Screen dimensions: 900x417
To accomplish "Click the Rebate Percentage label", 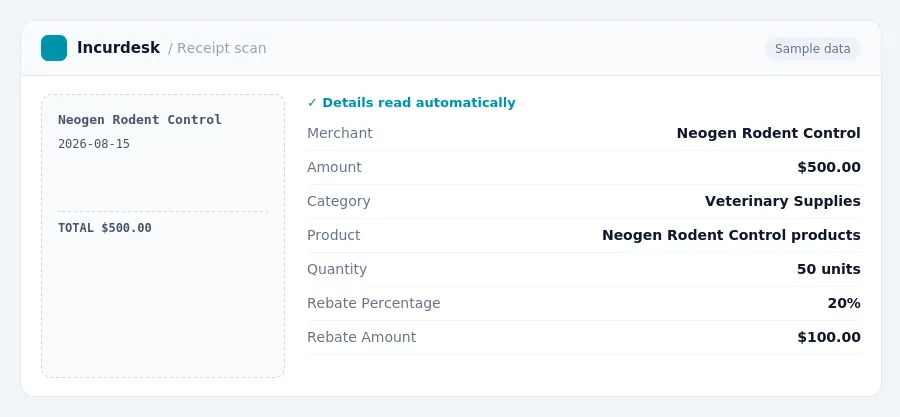I will [x=374, y=303].
